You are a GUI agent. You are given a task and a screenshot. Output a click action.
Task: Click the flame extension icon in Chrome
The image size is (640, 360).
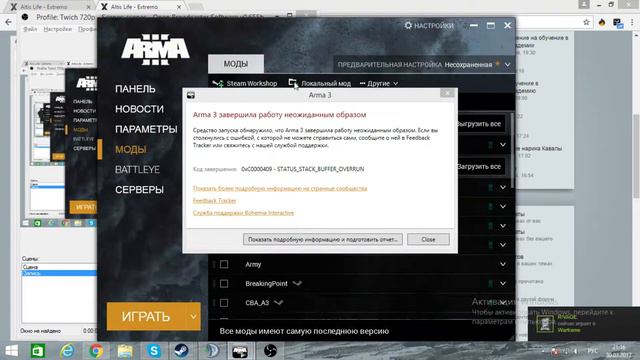pyautogui.click(x=602, y=22)
